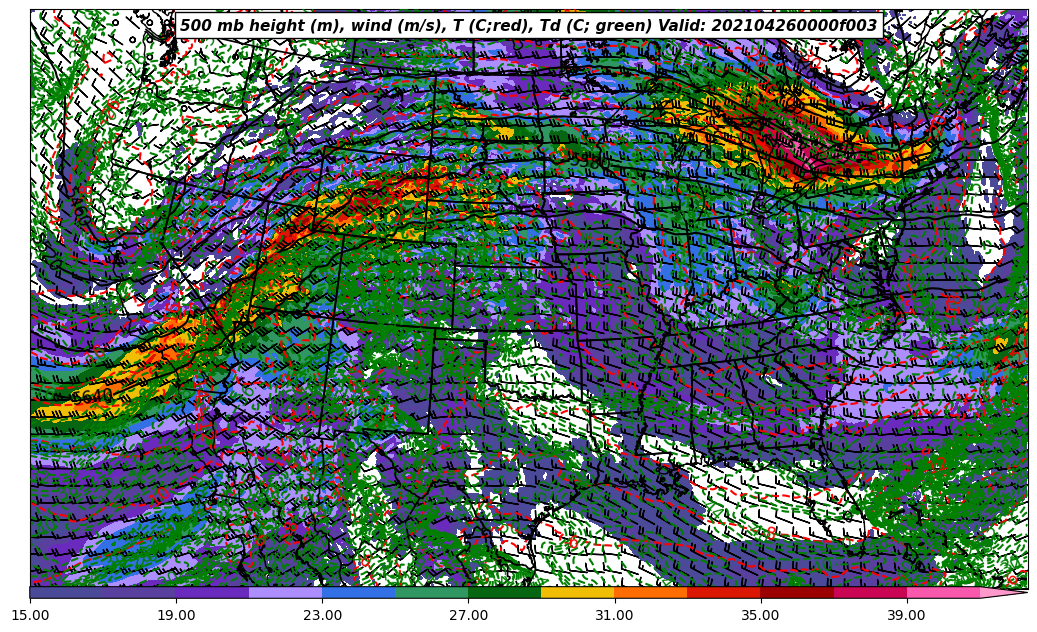Click the 39.00 colorbar tick label
Viewport: 1037px width, 632px height.
(906, 616)
